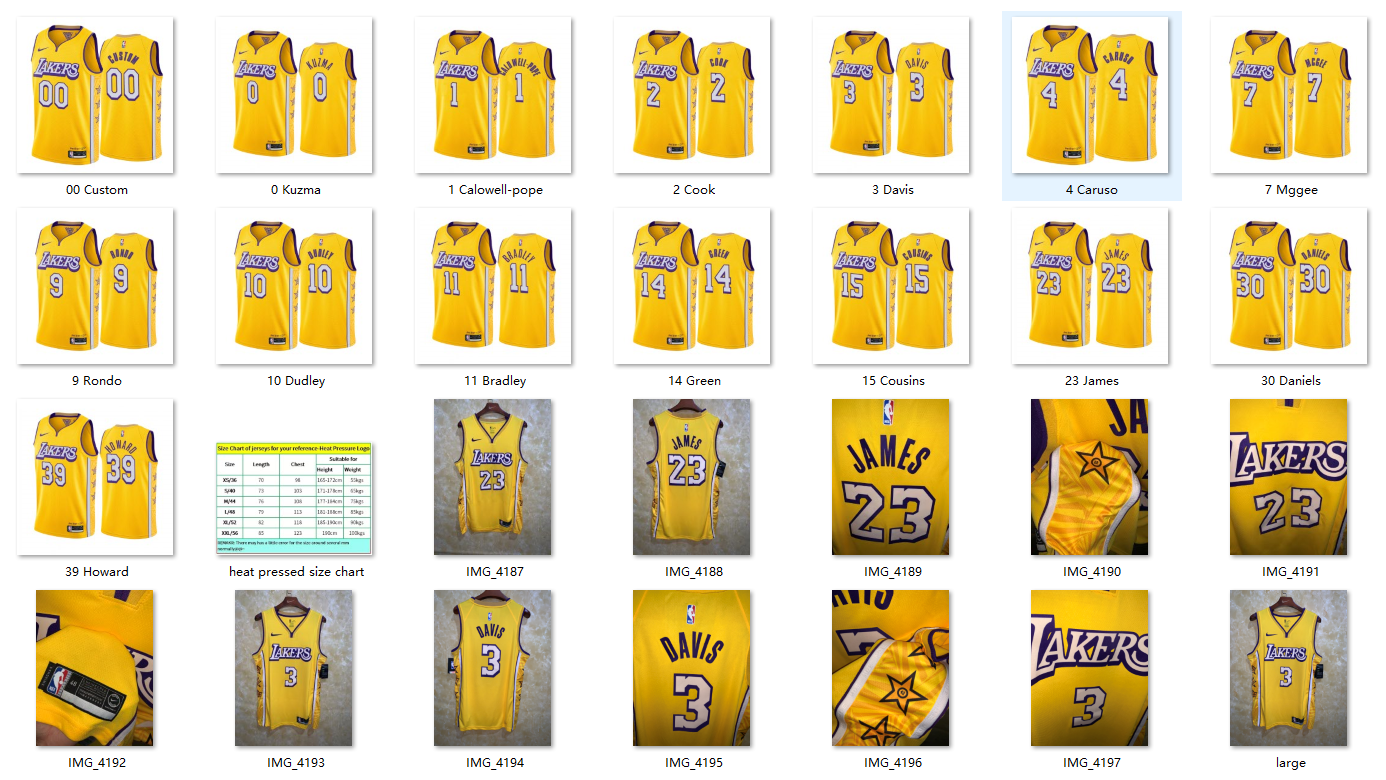Select photo thumbnail IMG_4188

692,477
